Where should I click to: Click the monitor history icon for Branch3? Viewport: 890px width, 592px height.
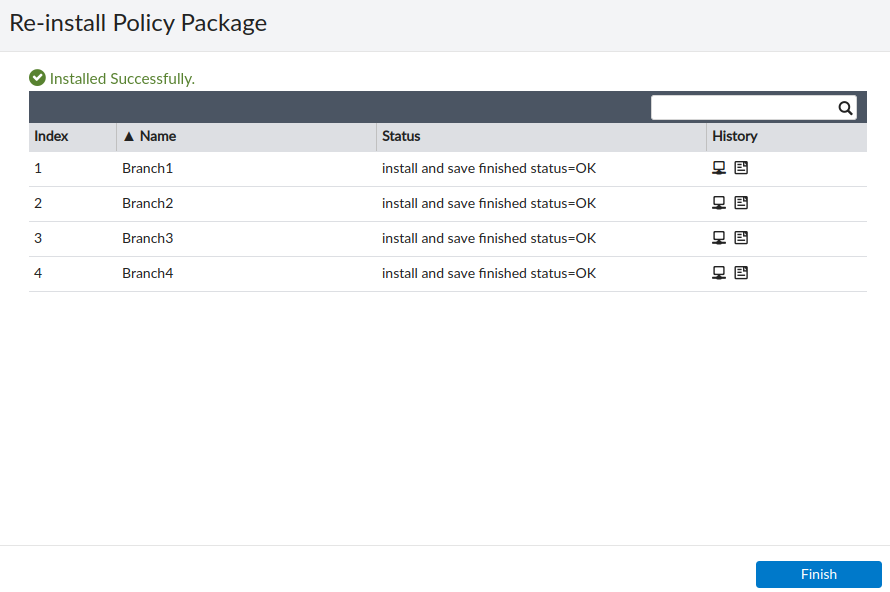[719, 238]
